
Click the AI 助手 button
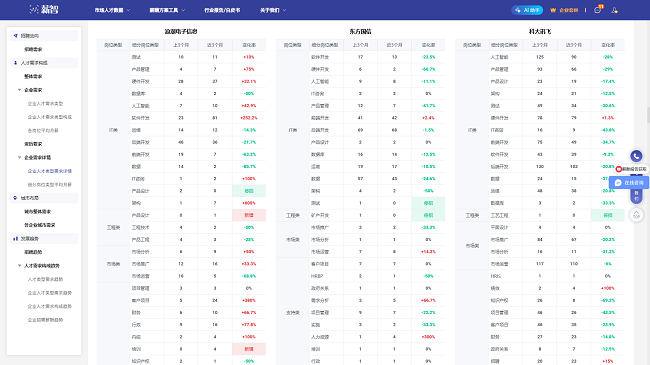coord(527,10)
